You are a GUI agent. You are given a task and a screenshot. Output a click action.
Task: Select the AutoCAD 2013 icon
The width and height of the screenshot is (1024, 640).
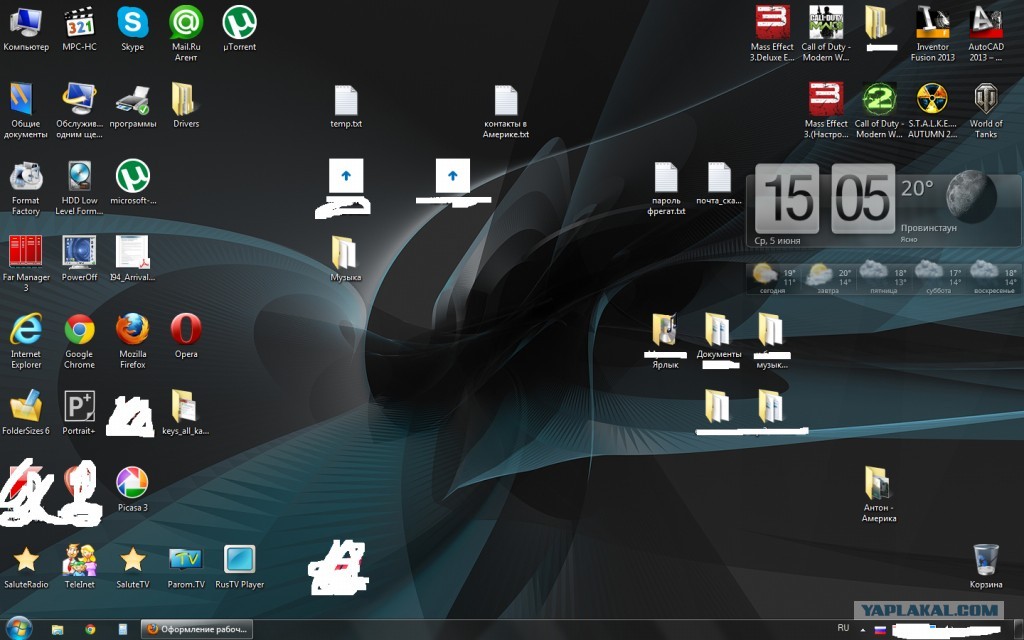pyautogui.click(x=986, y=24)
